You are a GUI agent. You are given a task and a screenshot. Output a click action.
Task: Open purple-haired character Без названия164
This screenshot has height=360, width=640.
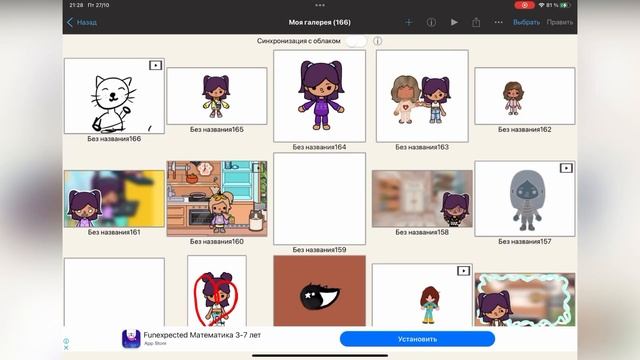click(320, 96)
